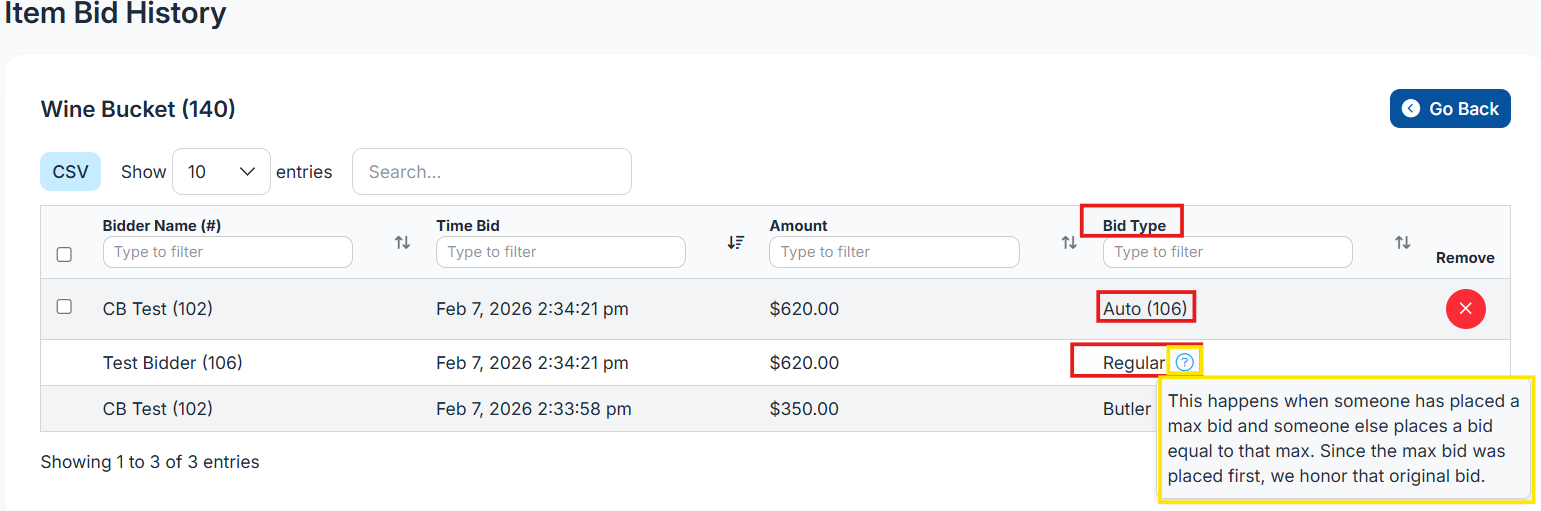
Task: Check the box for CB Test $620.00 row
Action: point(64,307)
